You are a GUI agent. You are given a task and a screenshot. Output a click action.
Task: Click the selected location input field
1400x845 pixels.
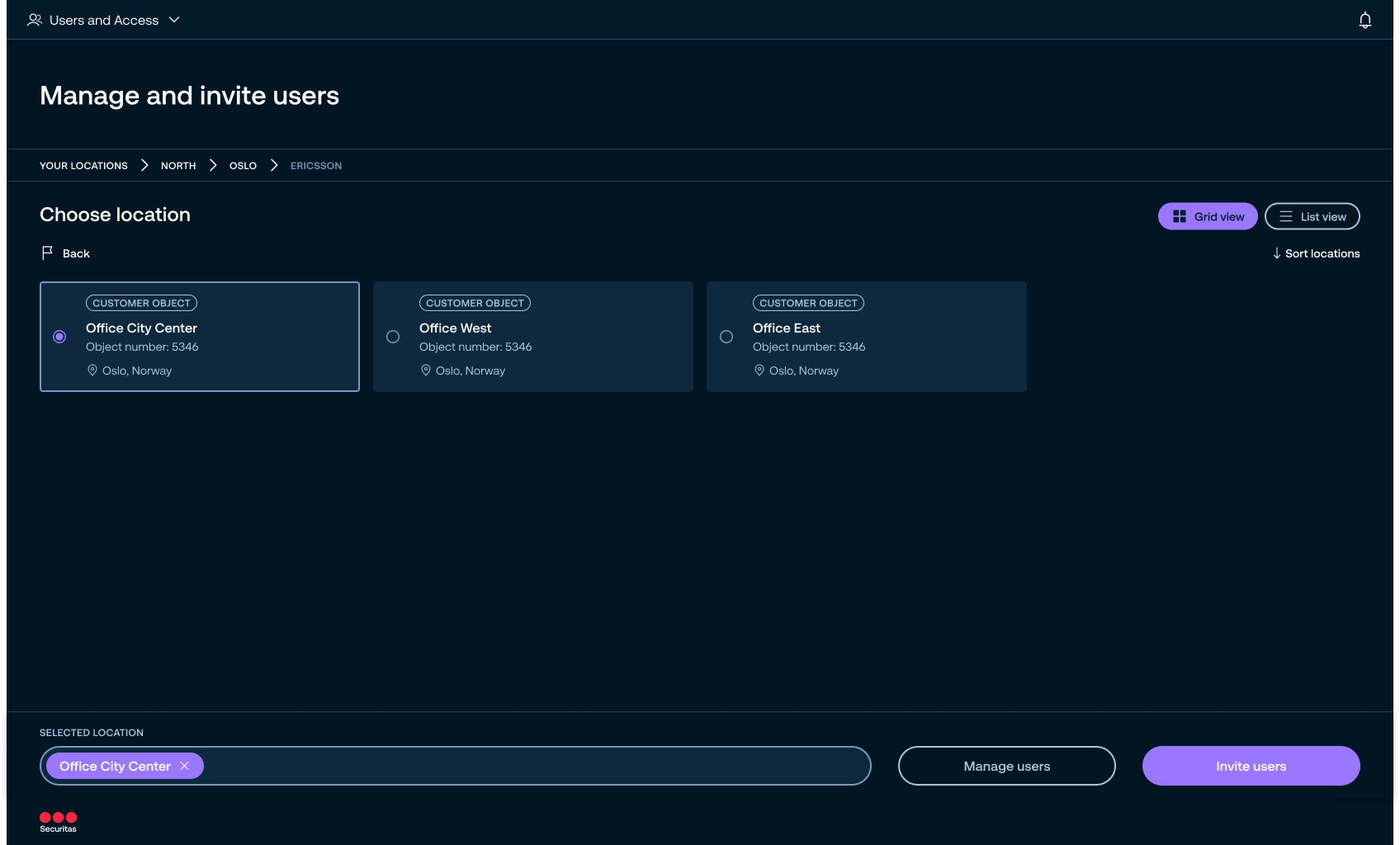point(537,766)
